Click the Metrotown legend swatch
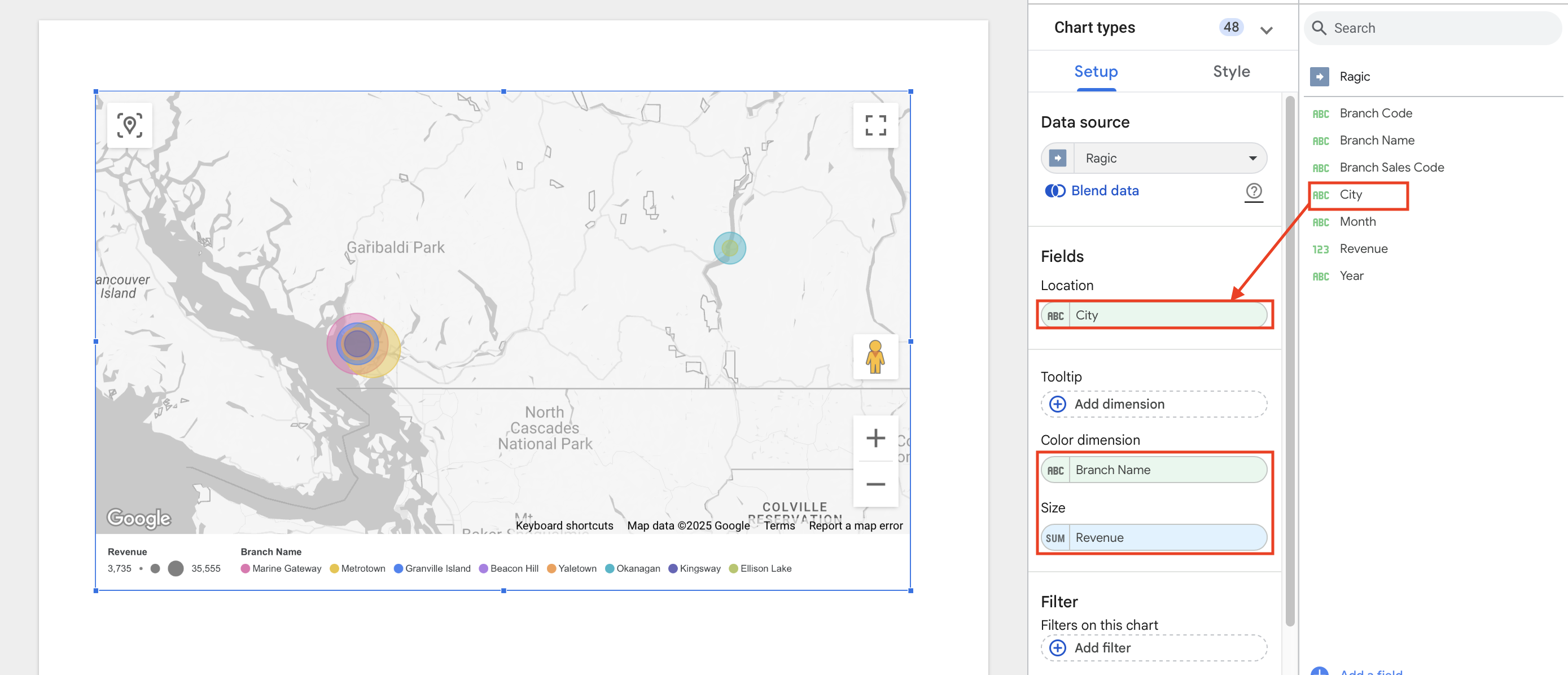The width and height of the screenshot is (1568, 675). (x=334, y=569)
